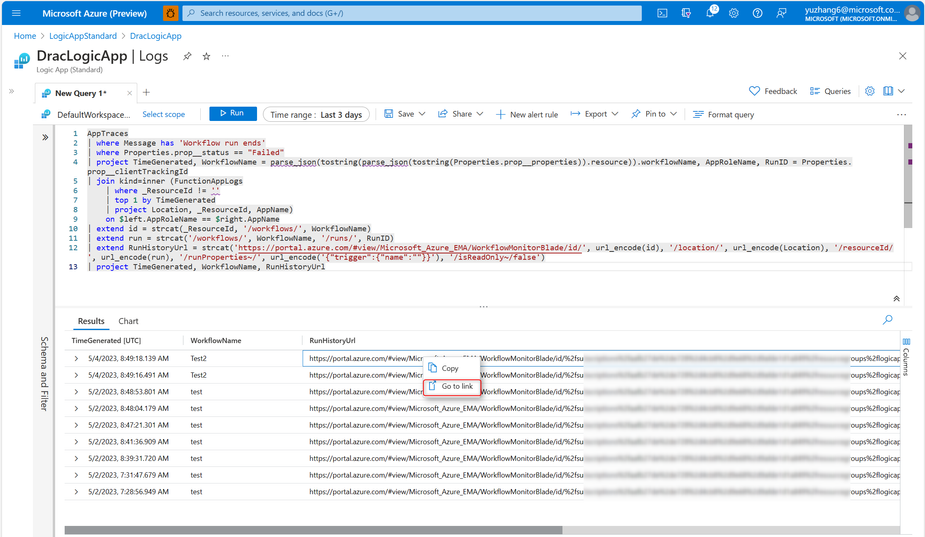The width and height of the screenshot is (925, 537).
Task: Click the DefaultWorkspace scope name
Action: (93, 114)
